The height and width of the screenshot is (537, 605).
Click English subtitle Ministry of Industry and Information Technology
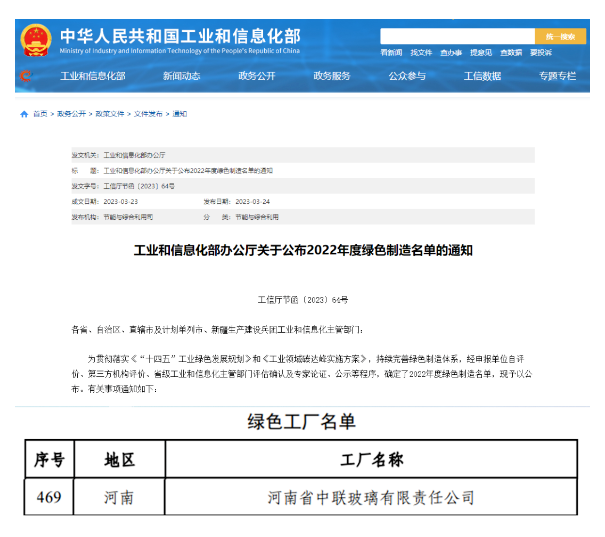click(179, 51)
